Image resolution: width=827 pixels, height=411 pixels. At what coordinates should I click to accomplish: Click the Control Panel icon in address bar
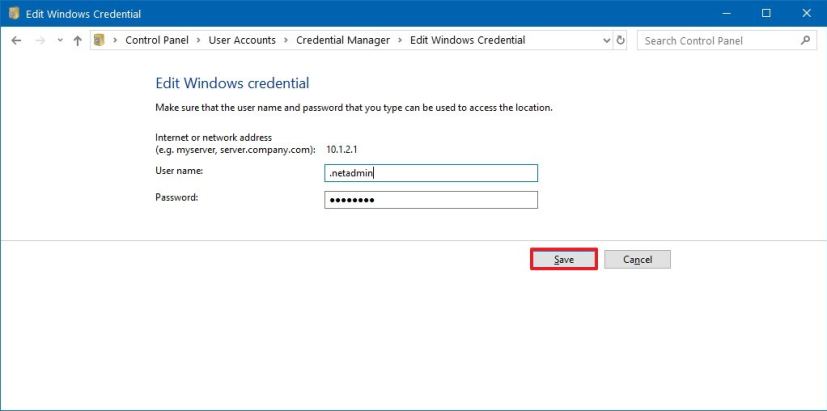(x=99, y=40)
